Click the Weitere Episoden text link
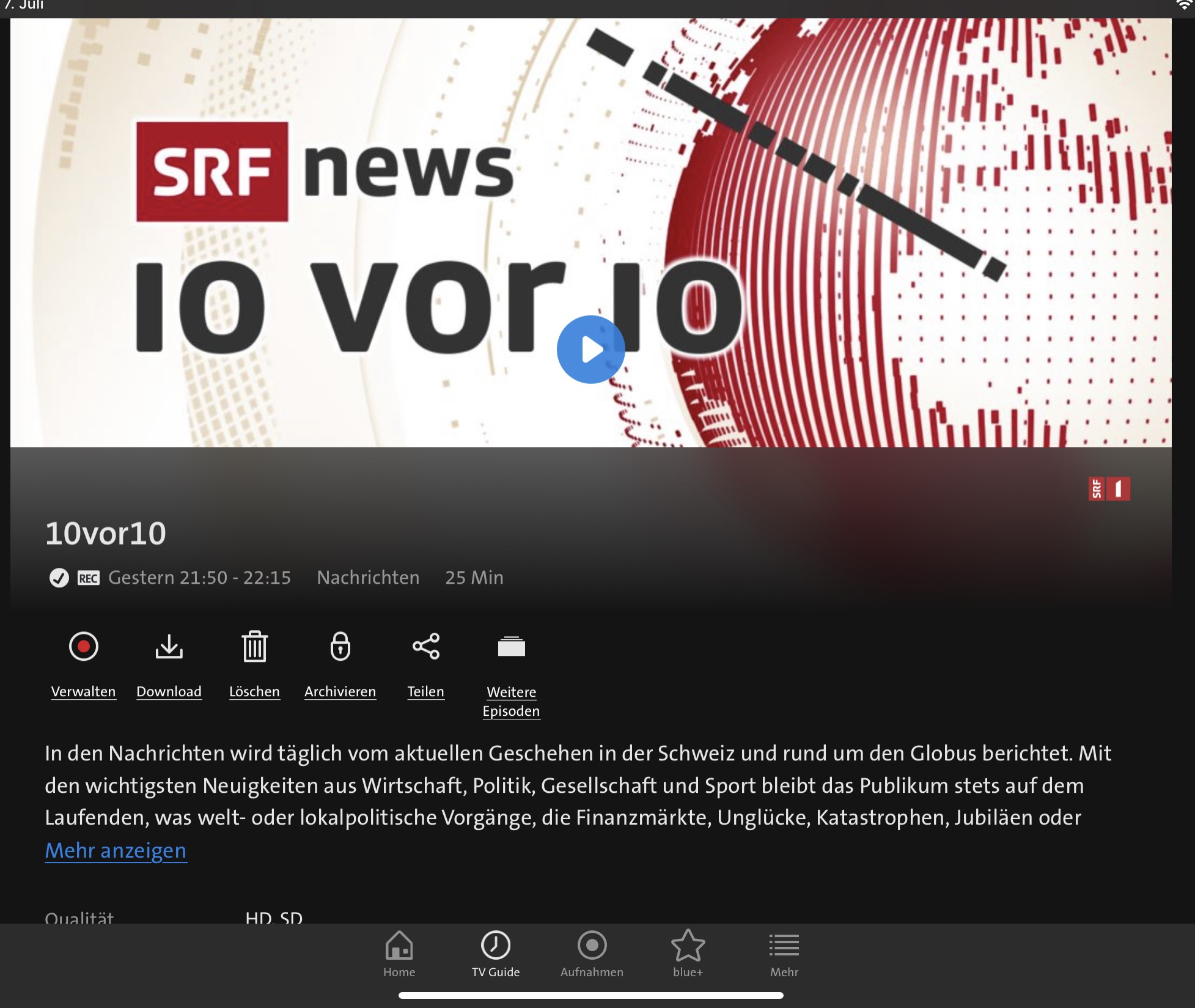 pyautogui.click(x=512, y=701)
